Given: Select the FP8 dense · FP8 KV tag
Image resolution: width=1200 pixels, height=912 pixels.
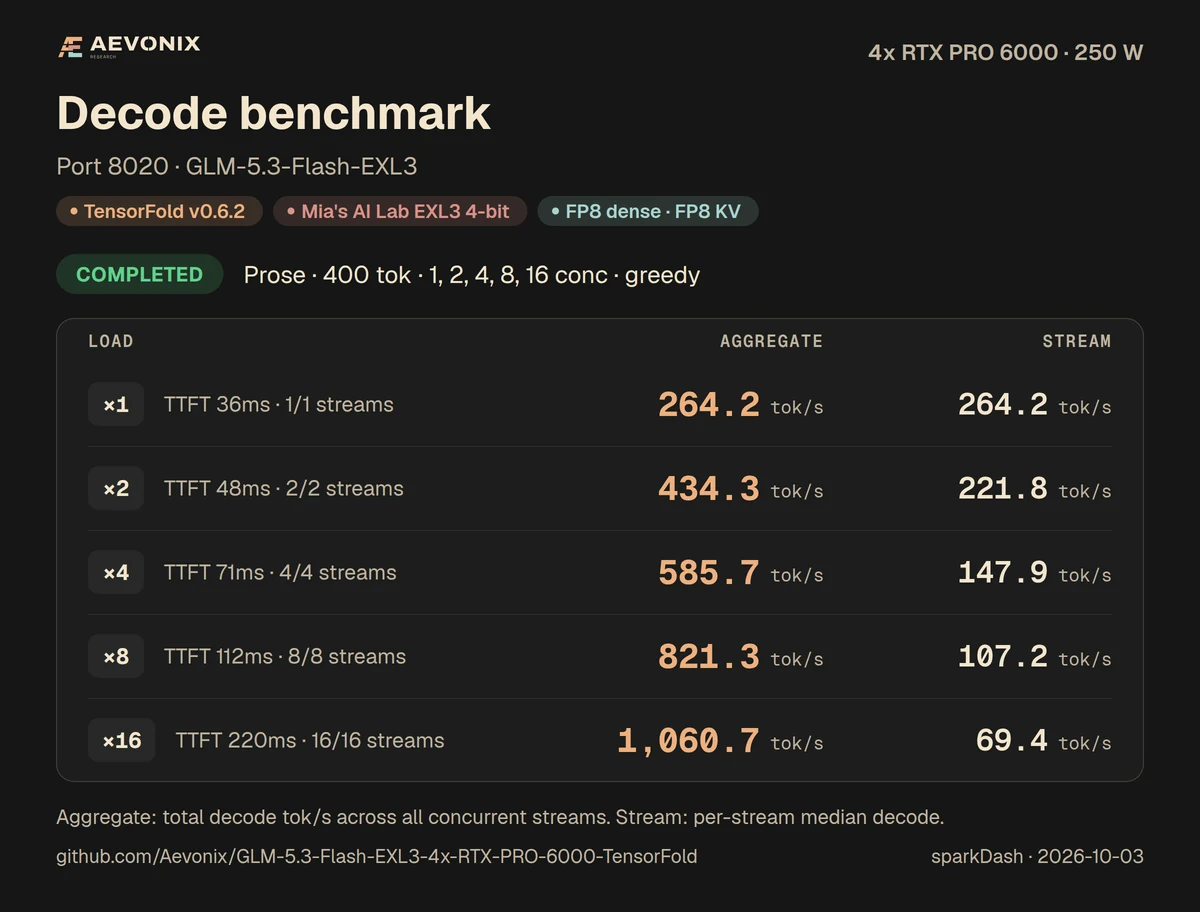Looking at the screenshot, I should click(x=648, y=211).
